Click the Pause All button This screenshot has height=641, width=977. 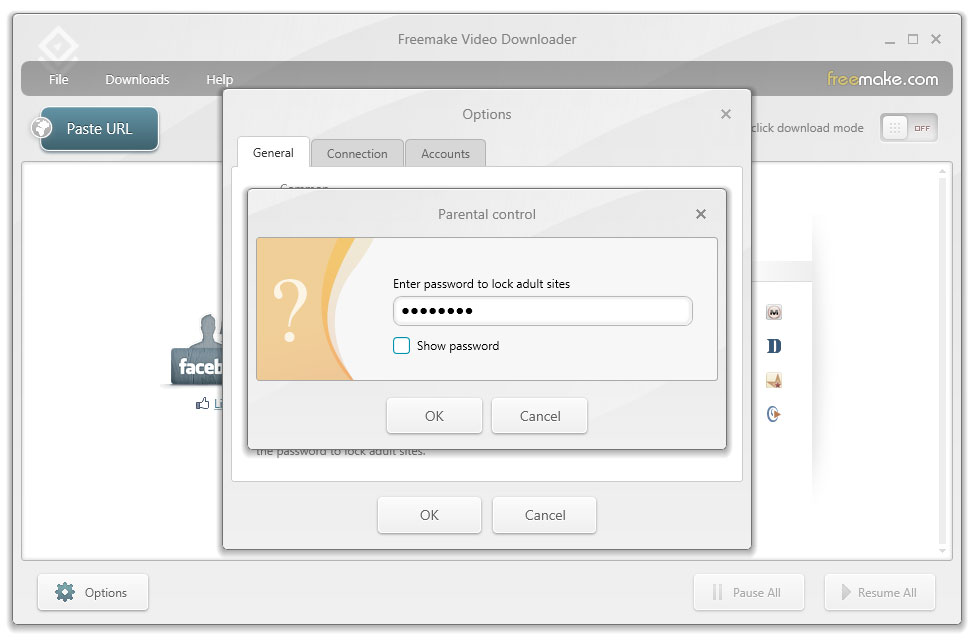748,592
